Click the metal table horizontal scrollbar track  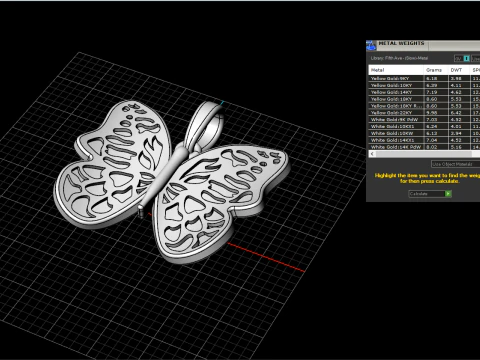pos(427,154)
